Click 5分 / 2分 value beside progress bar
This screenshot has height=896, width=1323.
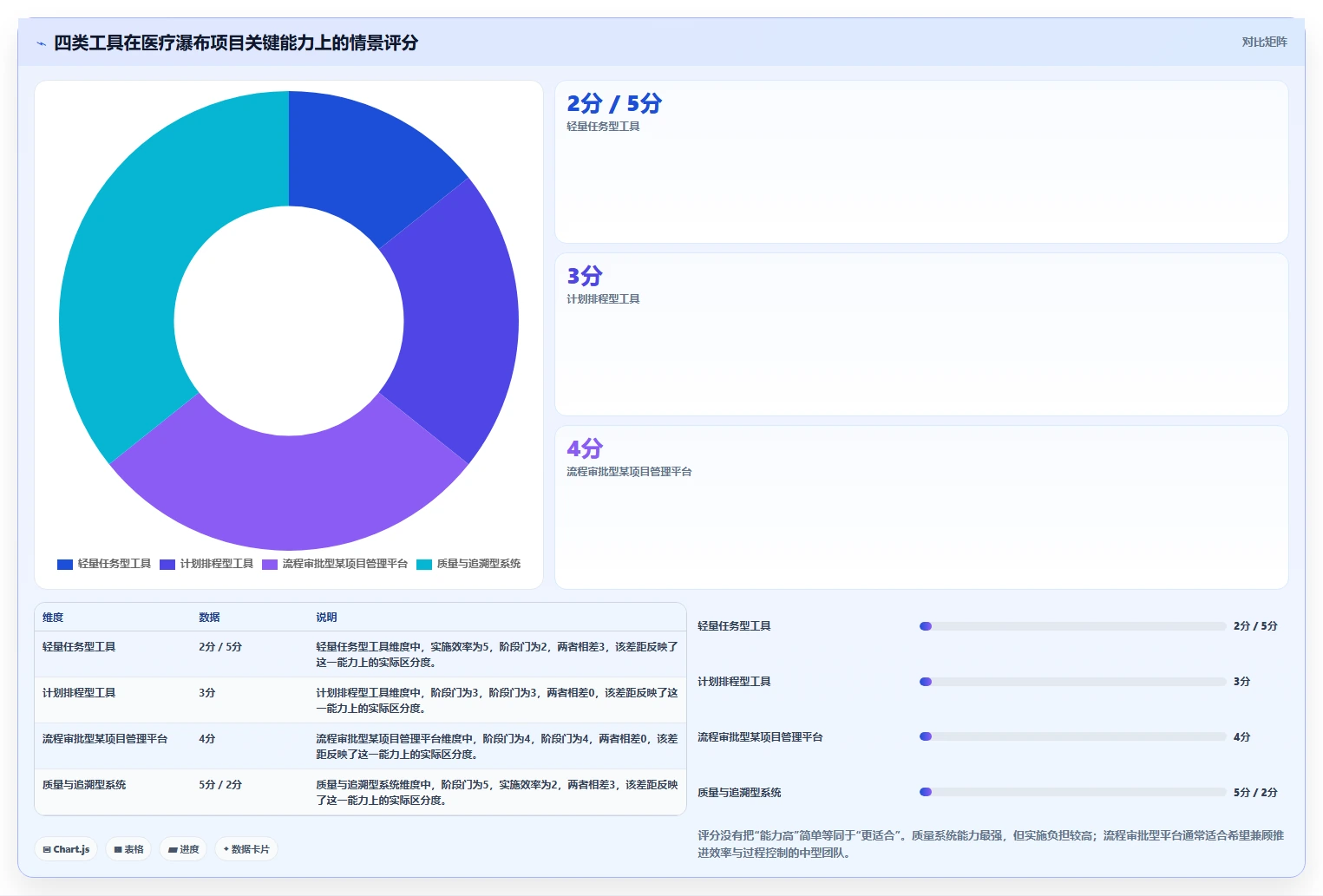click(x=1255, y=793)
